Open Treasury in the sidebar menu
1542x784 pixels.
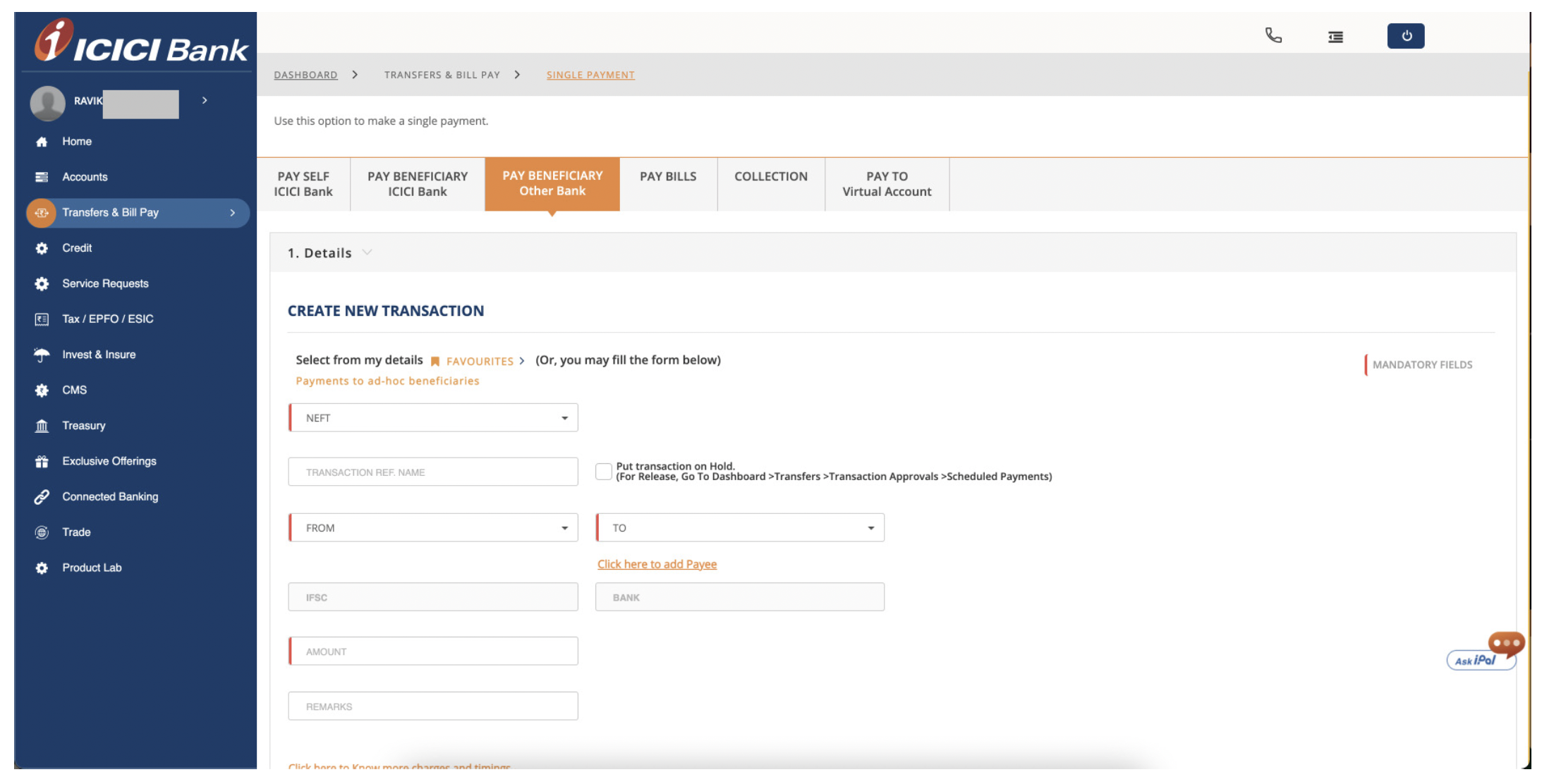pos(83,426)
